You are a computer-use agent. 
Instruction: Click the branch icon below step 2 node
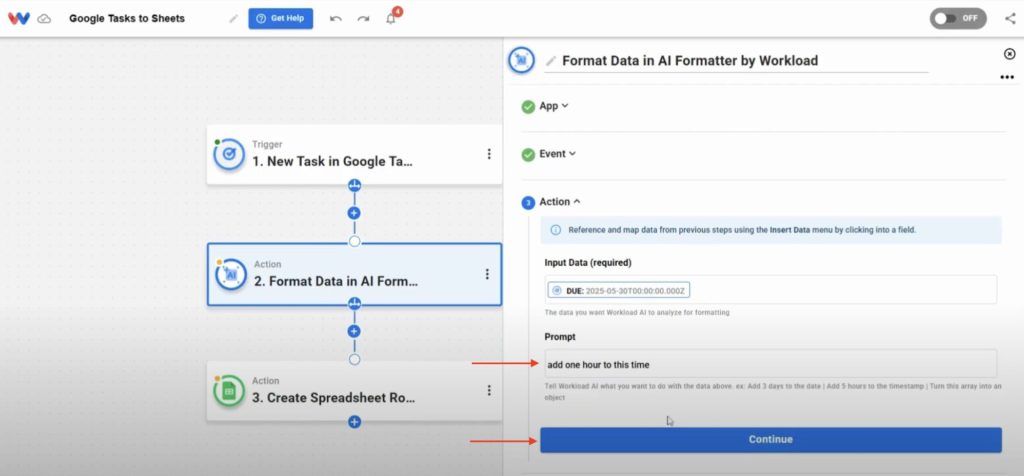pos(354,304)
